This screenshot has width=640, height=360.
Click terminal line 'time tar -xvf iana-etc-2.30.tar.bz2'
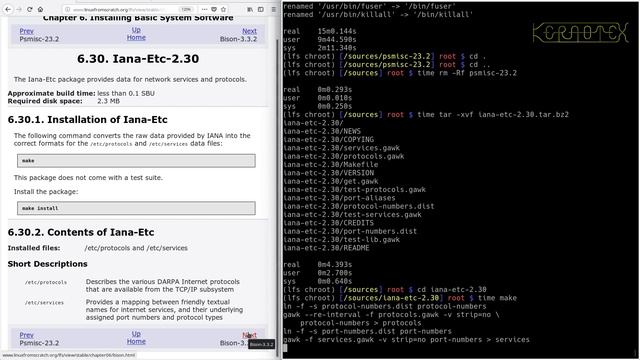click(x=493, y=115)
